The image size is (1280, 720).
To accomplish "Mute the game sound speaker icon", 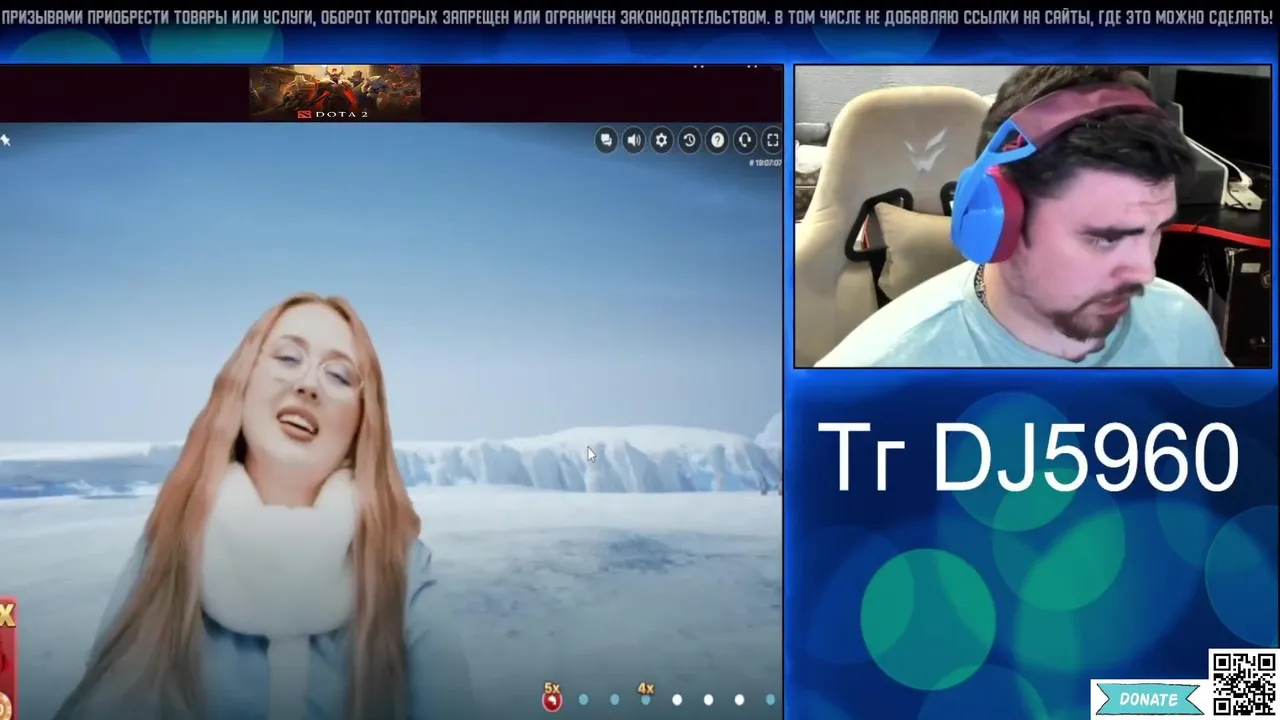I will point(634,141).
